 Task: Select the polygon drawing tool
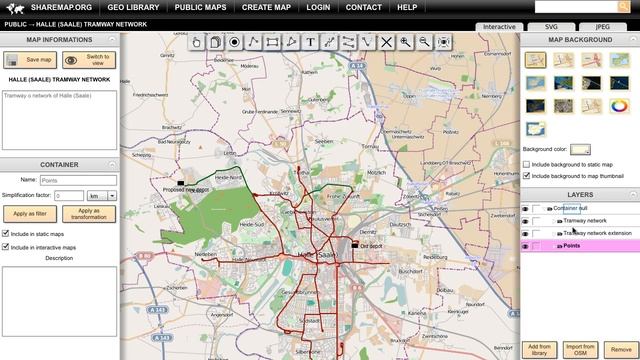(x=291, y=42)
